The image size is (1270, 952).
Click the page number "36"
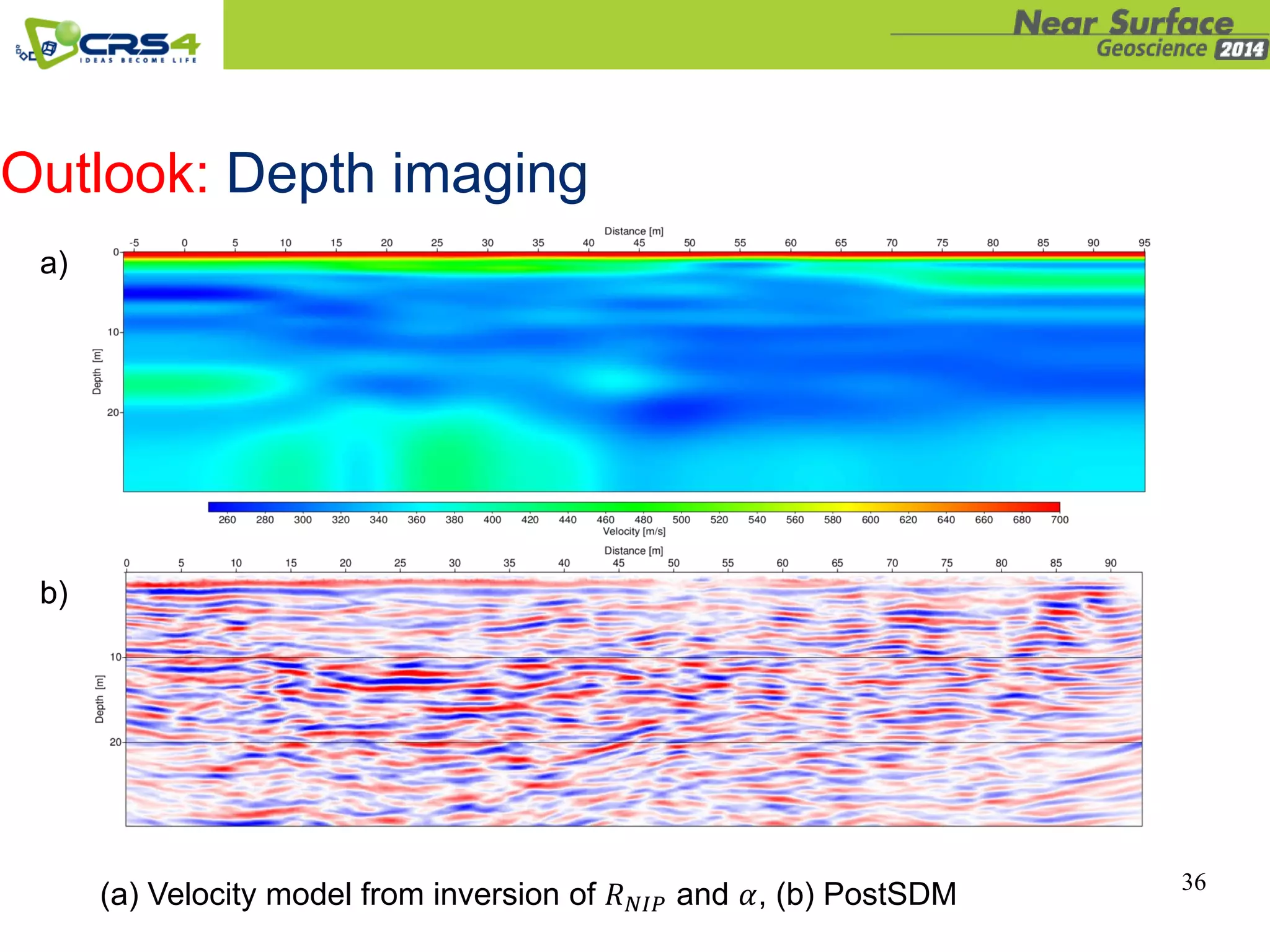coord(1194,883)
